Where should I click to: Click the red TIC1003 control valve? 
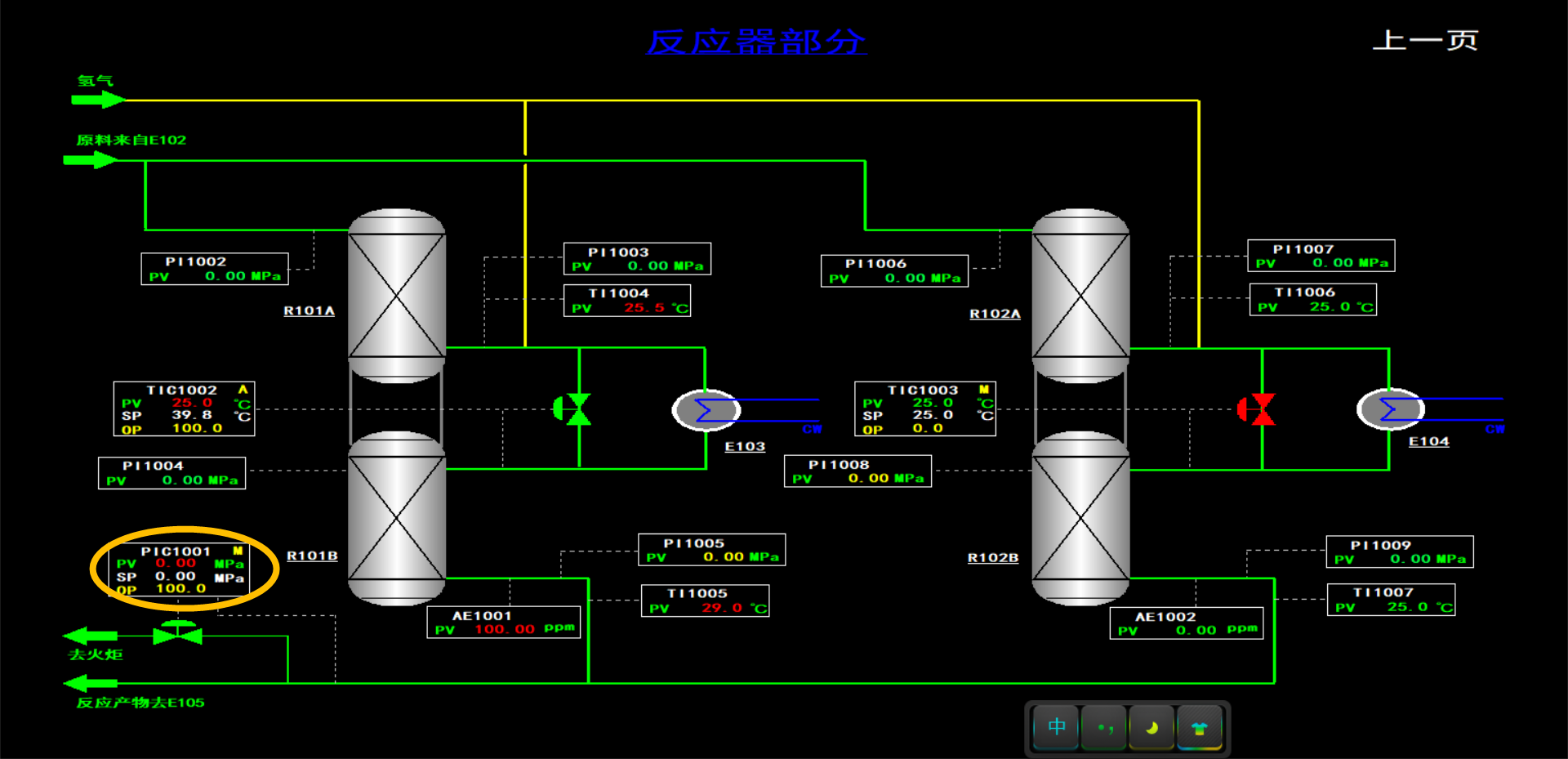[1257, 409]
